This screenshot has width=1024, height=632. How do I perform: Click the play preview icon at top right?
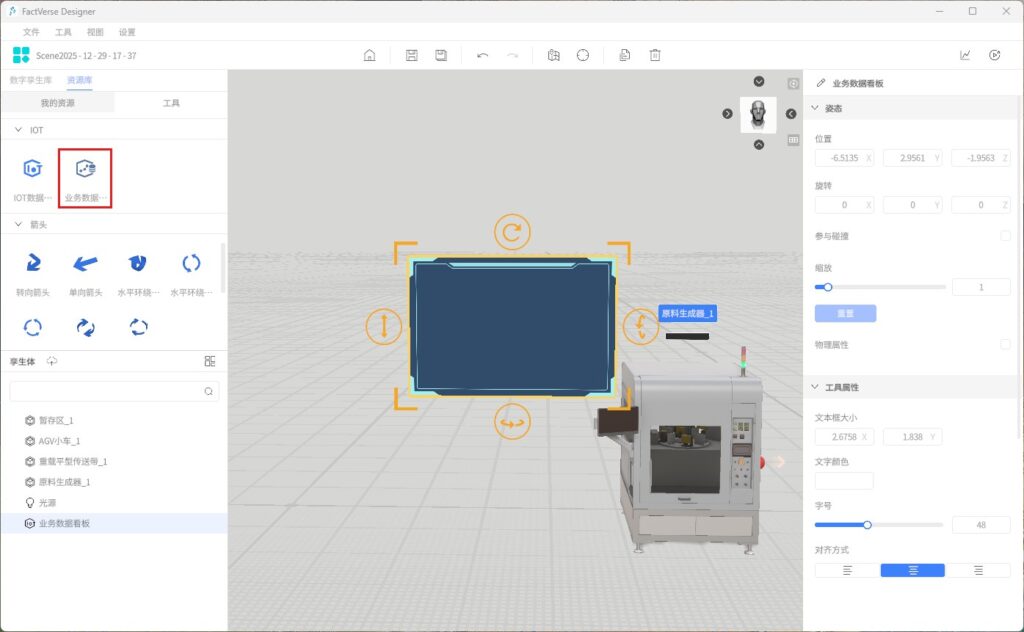click(x=994, y=56)
